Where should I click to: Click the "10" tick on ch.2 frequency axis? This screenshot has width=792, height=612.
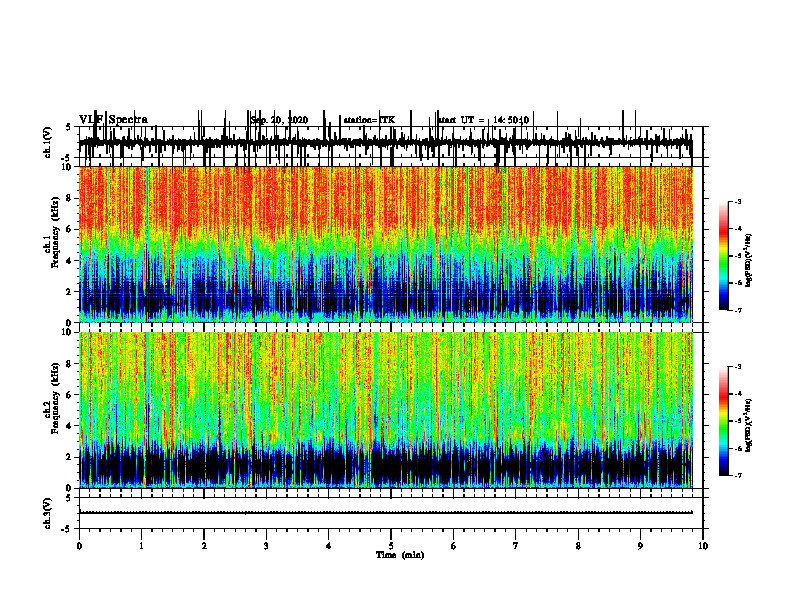(x=68, y=332)
